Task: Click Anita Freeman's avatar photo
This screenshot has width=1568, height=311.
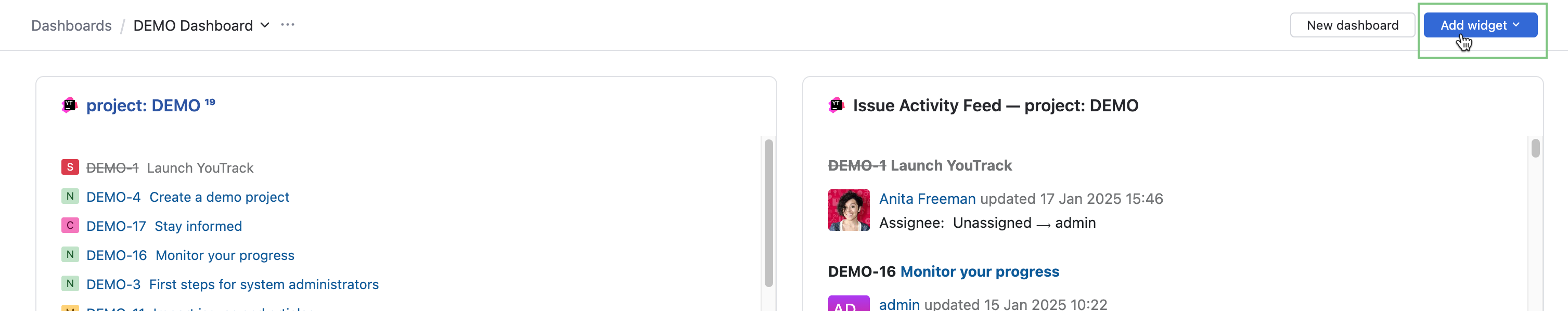Action: pos(849,211)
